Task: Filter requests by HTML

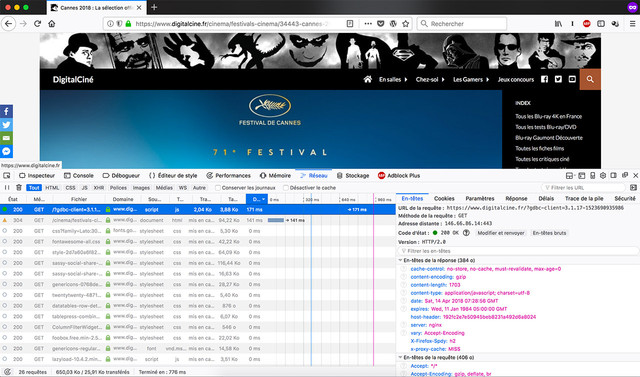Action: [52, 188]
